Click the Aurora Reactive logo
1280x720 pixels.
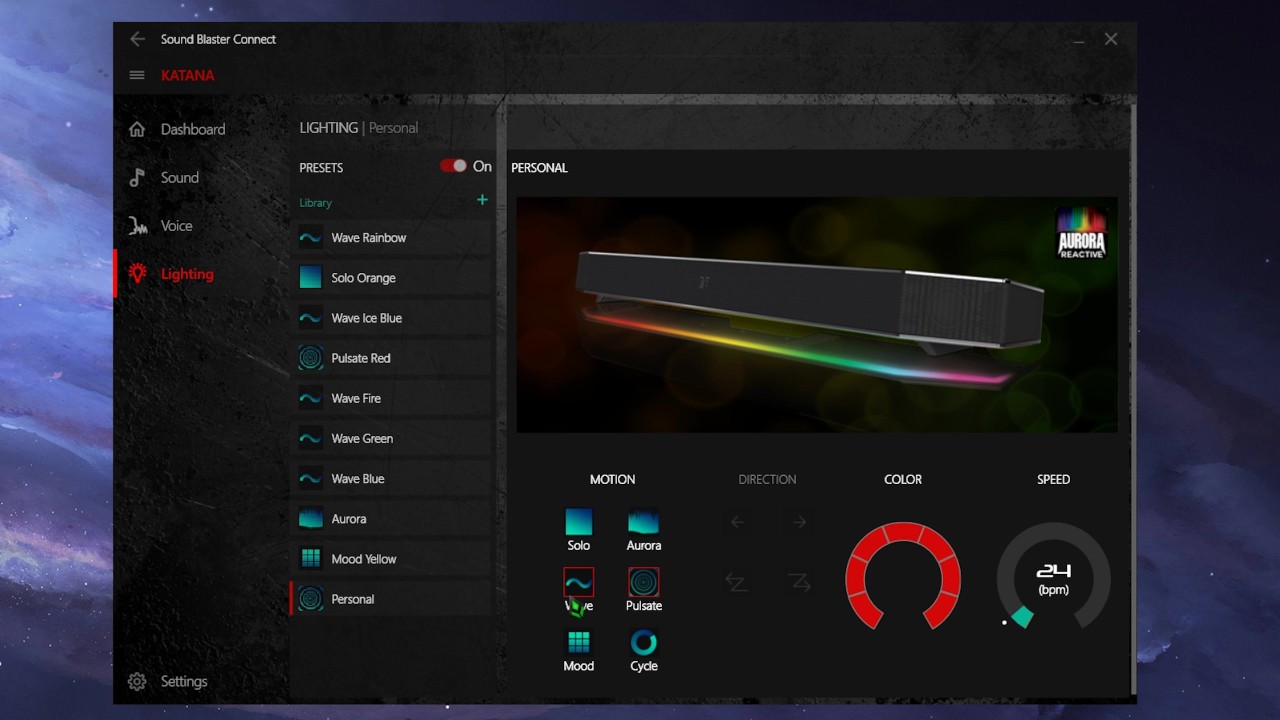click(1081, 234)
